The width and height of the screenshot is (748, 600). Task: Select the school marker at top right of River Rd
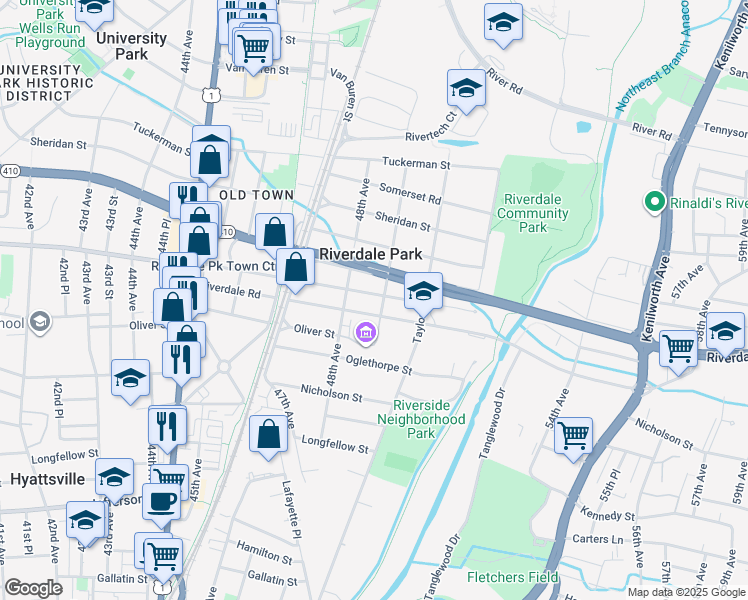503,25
